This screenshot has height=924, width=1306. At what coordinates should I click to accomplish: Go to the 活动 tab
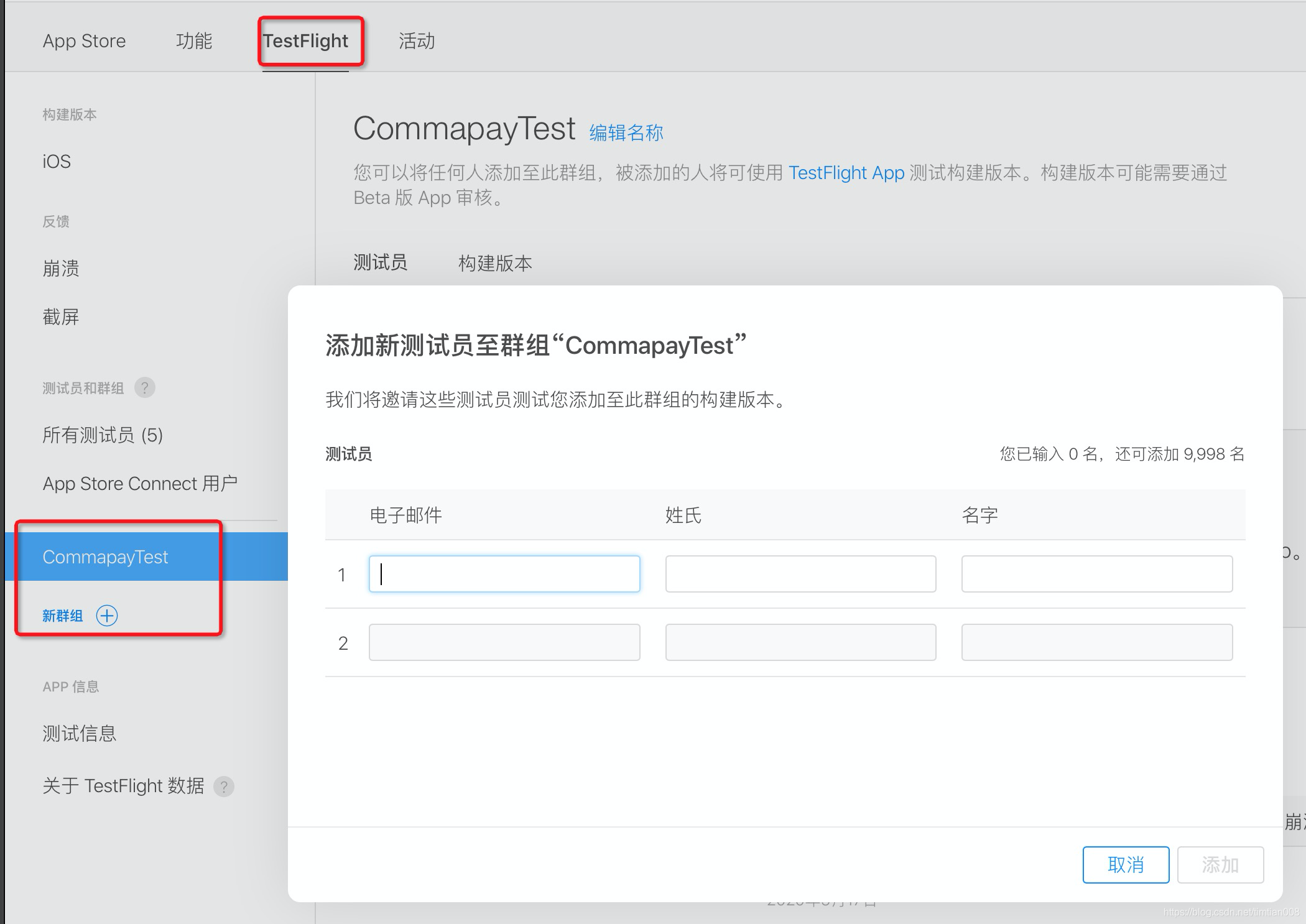416,41
